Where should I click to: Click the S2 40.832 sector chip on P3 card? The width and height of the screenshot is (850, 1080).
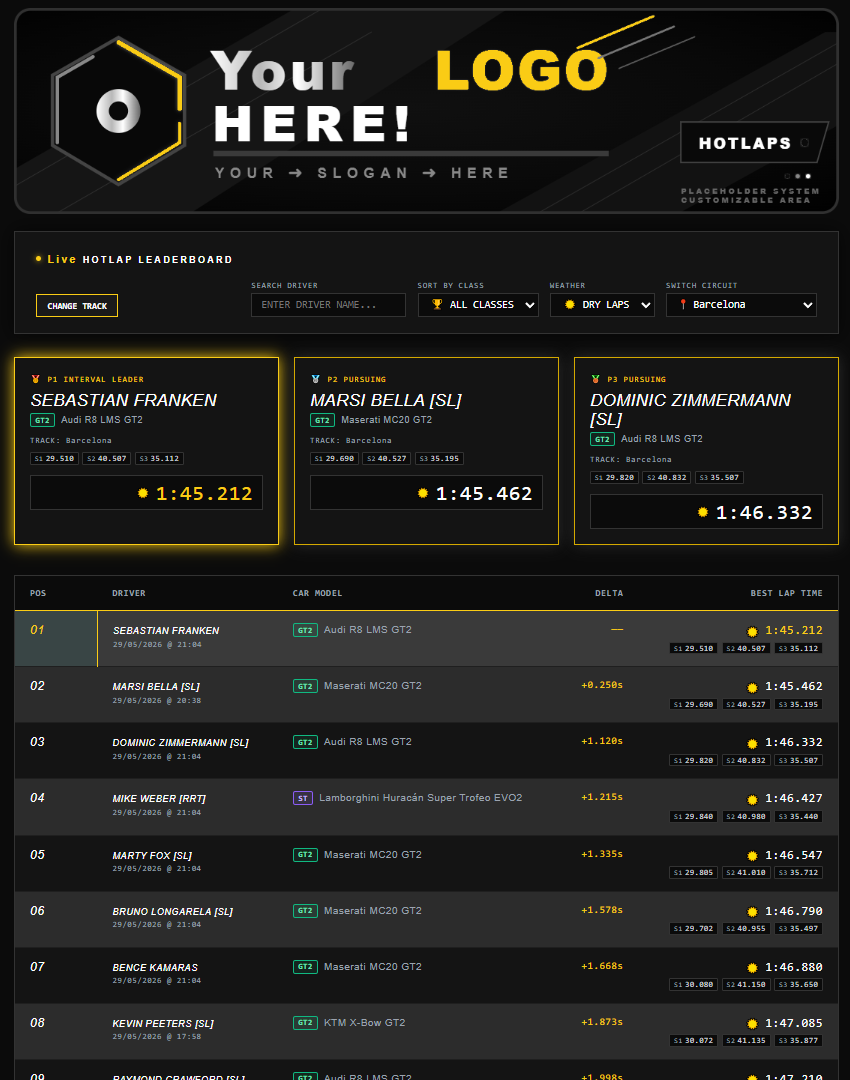click(667, 478)
